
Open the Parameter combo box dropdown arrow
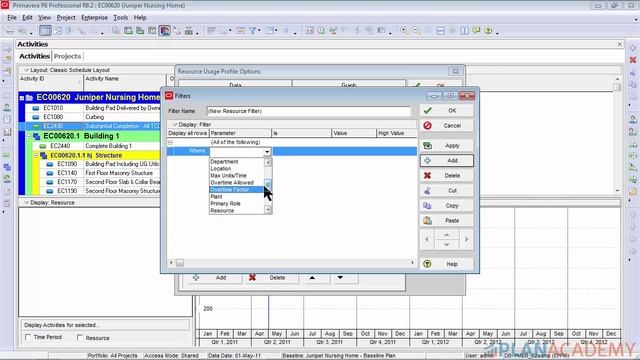(267, 152)
